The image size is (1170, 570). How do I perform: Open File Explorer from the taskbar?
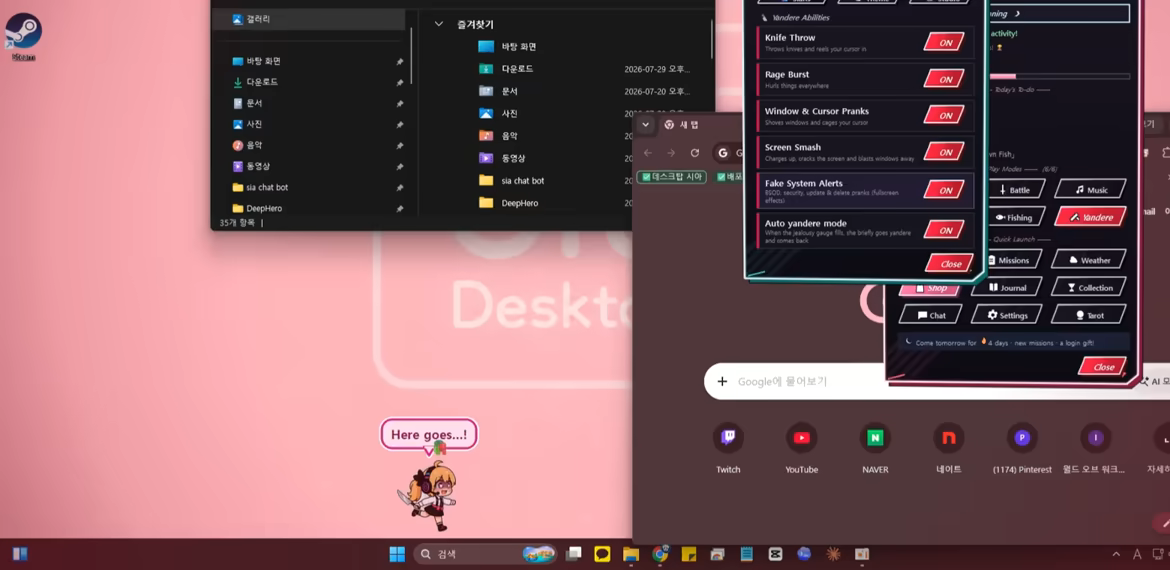click(631, 554)
